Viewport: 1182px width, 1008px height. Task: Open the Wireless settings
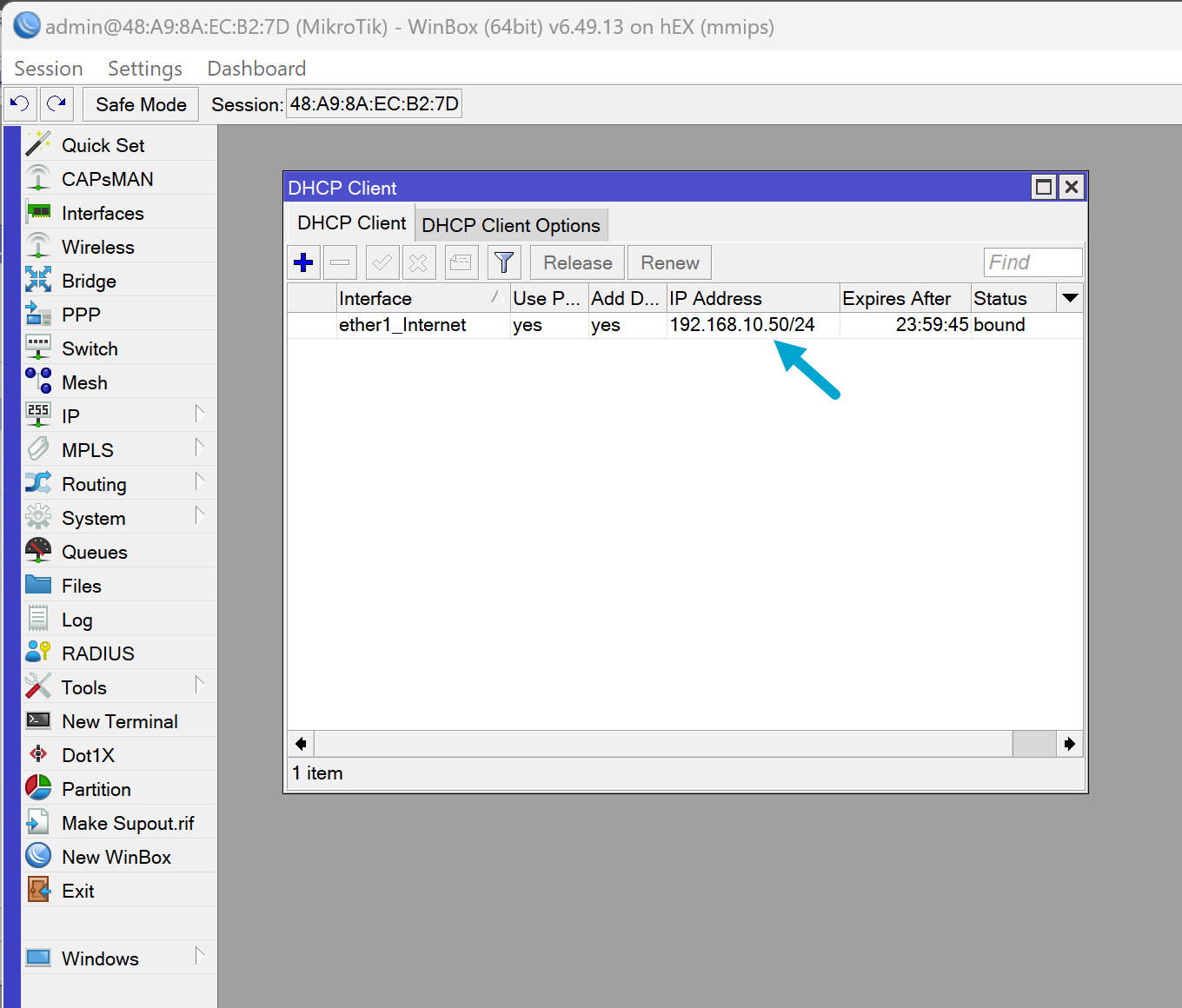[98, 247]
